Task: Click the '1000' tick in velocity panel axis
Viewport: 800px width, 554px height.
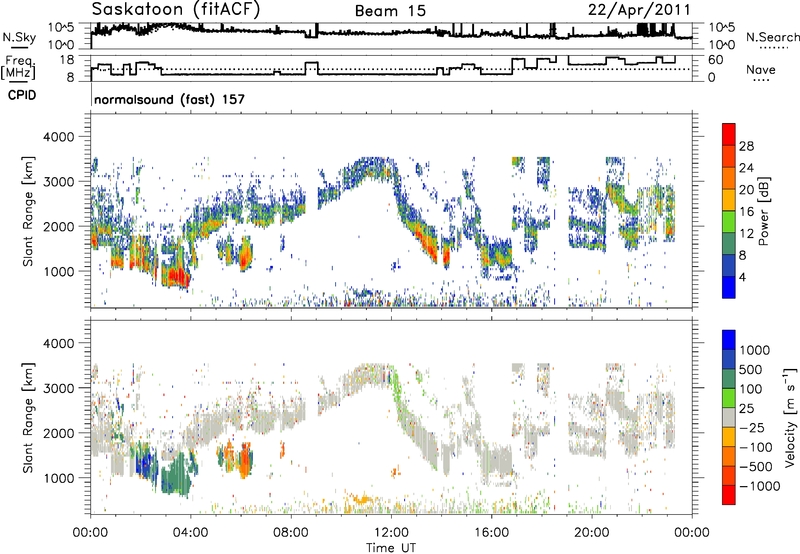Action: point(58,478)
